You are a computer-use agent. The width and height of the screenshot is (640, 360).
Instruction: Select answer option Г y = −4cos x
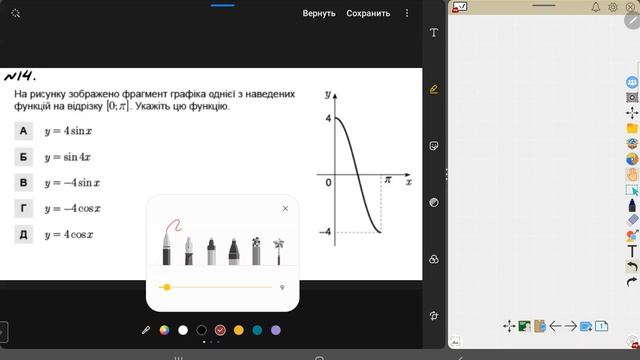click(x=58, y=209)
